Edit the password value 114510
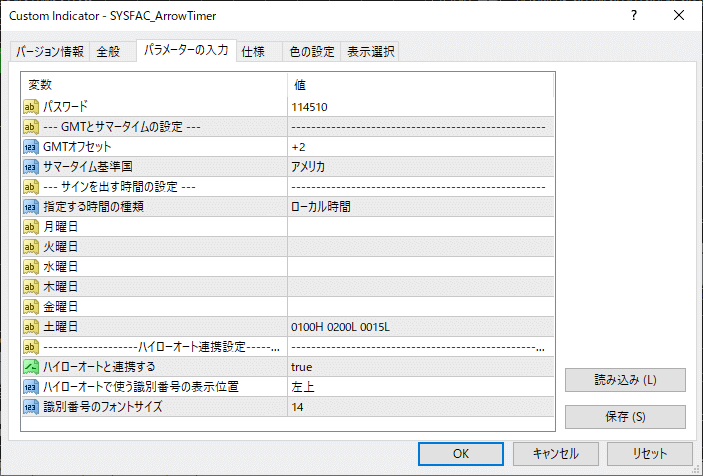 tap(421, 107)
